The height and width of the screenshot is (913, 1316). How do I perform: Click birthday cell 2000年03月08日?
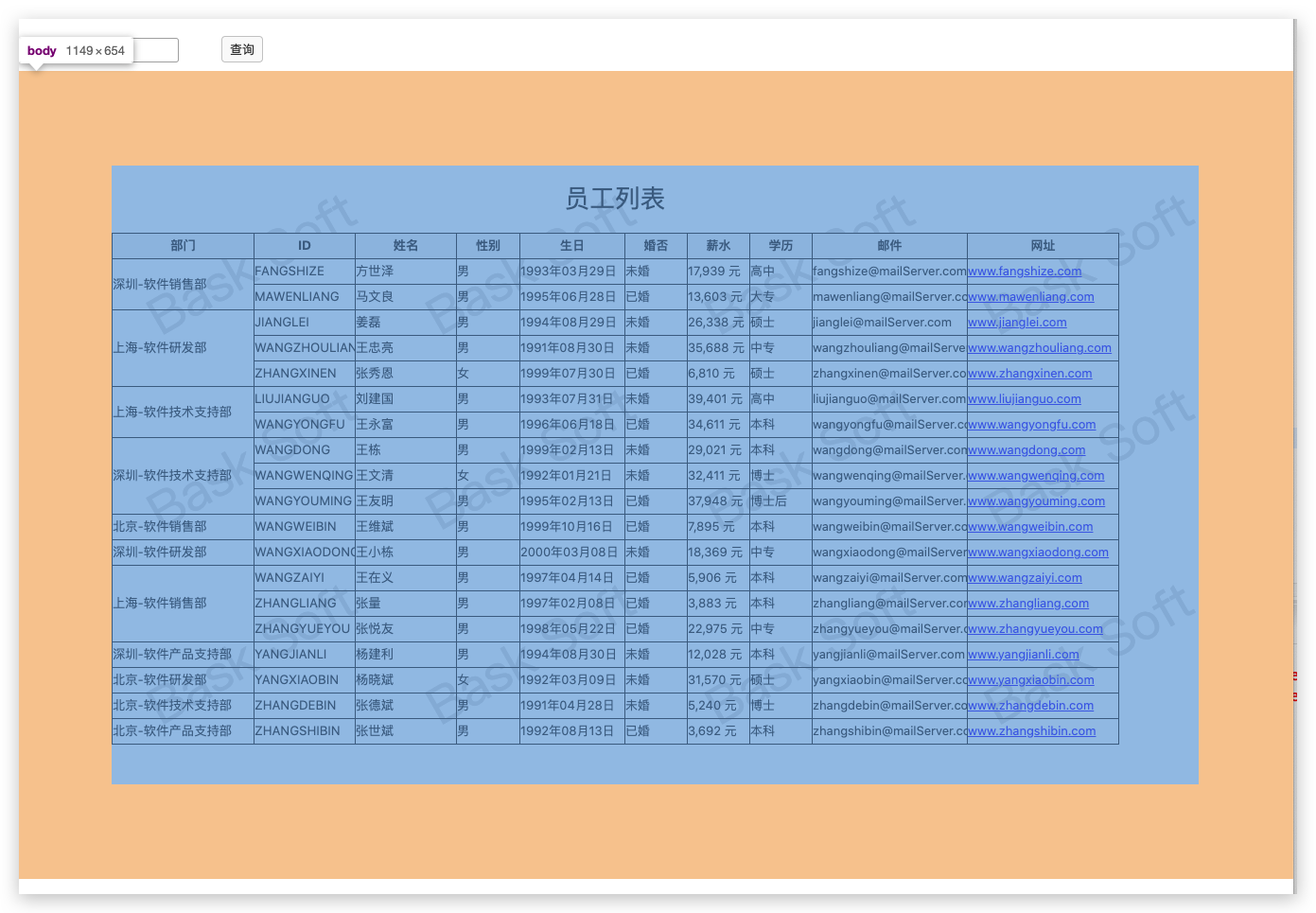(572, 553)
